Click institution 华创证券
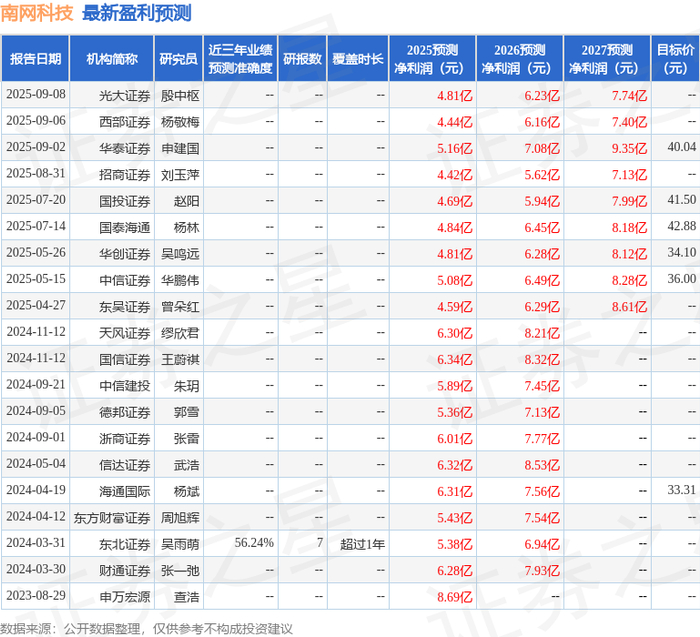 click(x=125, y=254)
